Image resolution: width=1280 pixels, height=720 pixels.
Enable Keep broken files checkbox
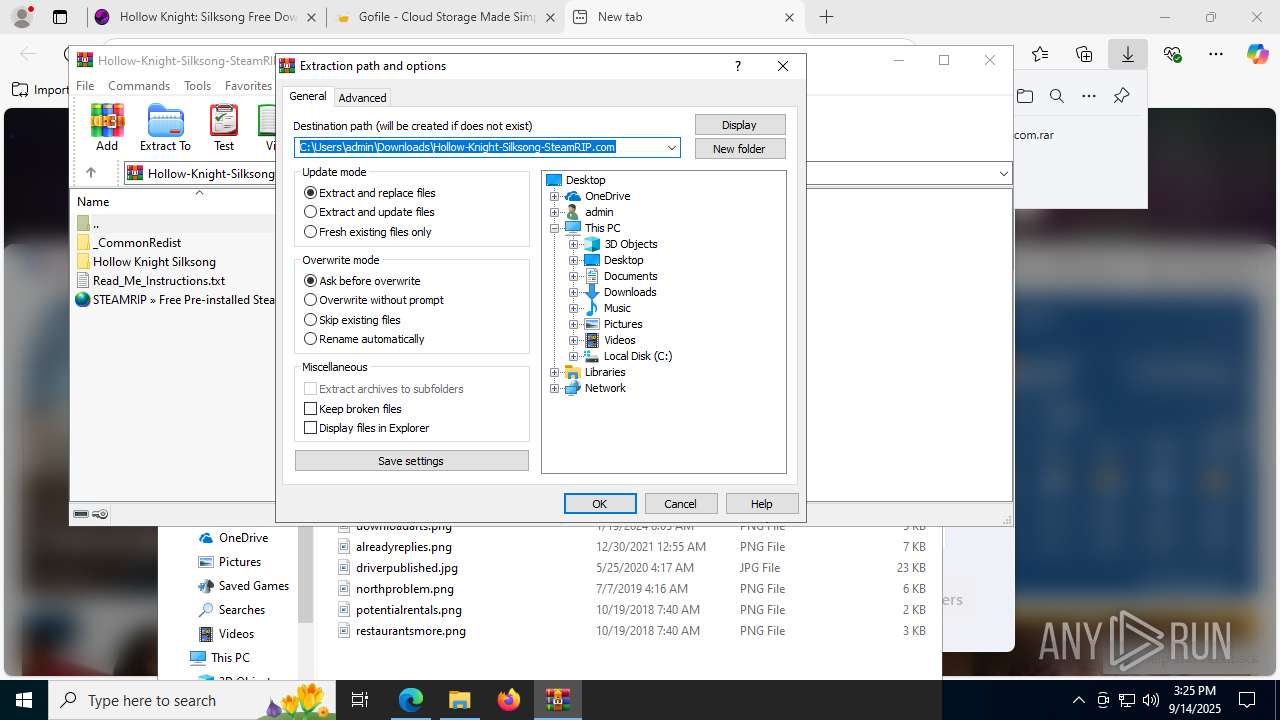click(x=310, y=409)
